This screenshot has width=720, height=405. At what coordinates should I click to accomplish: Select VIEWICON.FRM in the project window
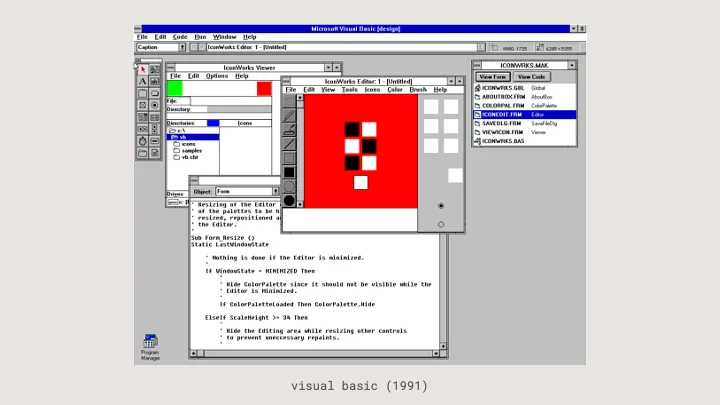click(525, 132)
